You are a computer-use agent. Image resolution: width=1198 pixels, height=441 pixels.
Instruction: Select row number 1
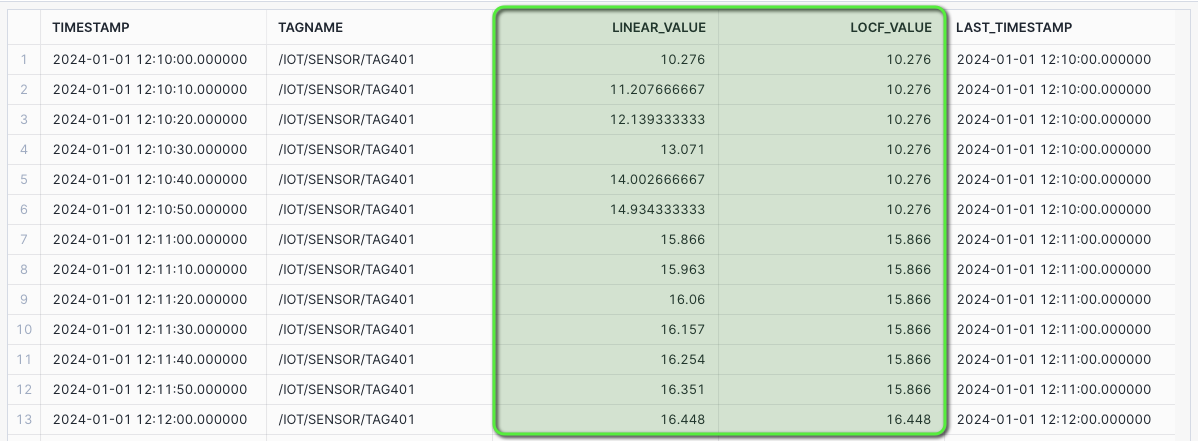24,60
